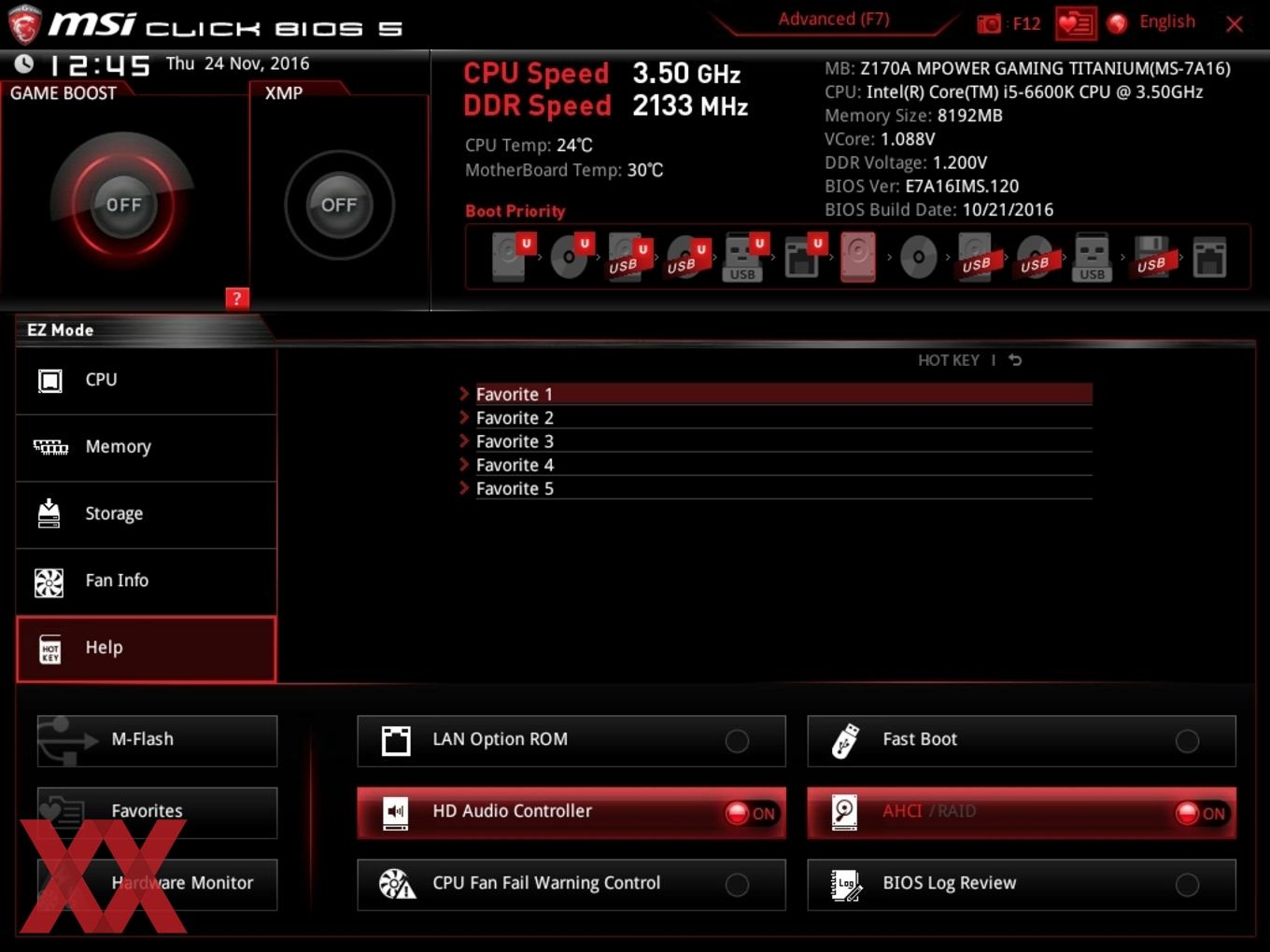Click the red question mark help icon
This screenshot has width=1270, height=952.
pos(237,299)
